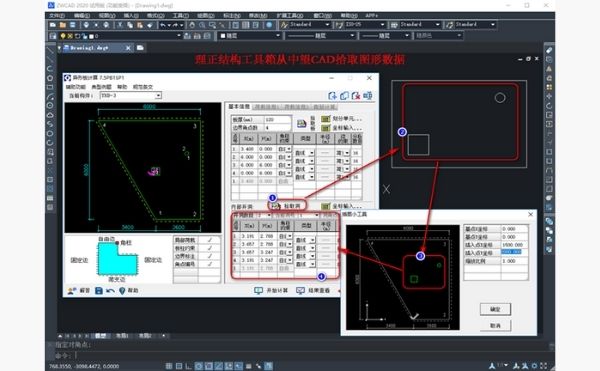
Task: Click the cancel button in small tool dialog
Action: pyautogui.click(x=495, y=325)
